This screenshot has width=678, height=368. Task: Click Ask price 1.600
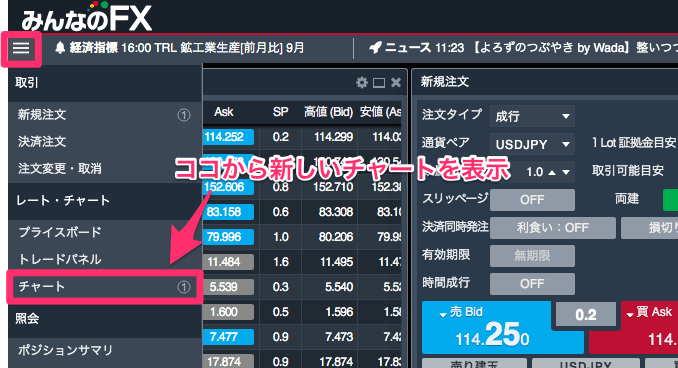[228, 312]
